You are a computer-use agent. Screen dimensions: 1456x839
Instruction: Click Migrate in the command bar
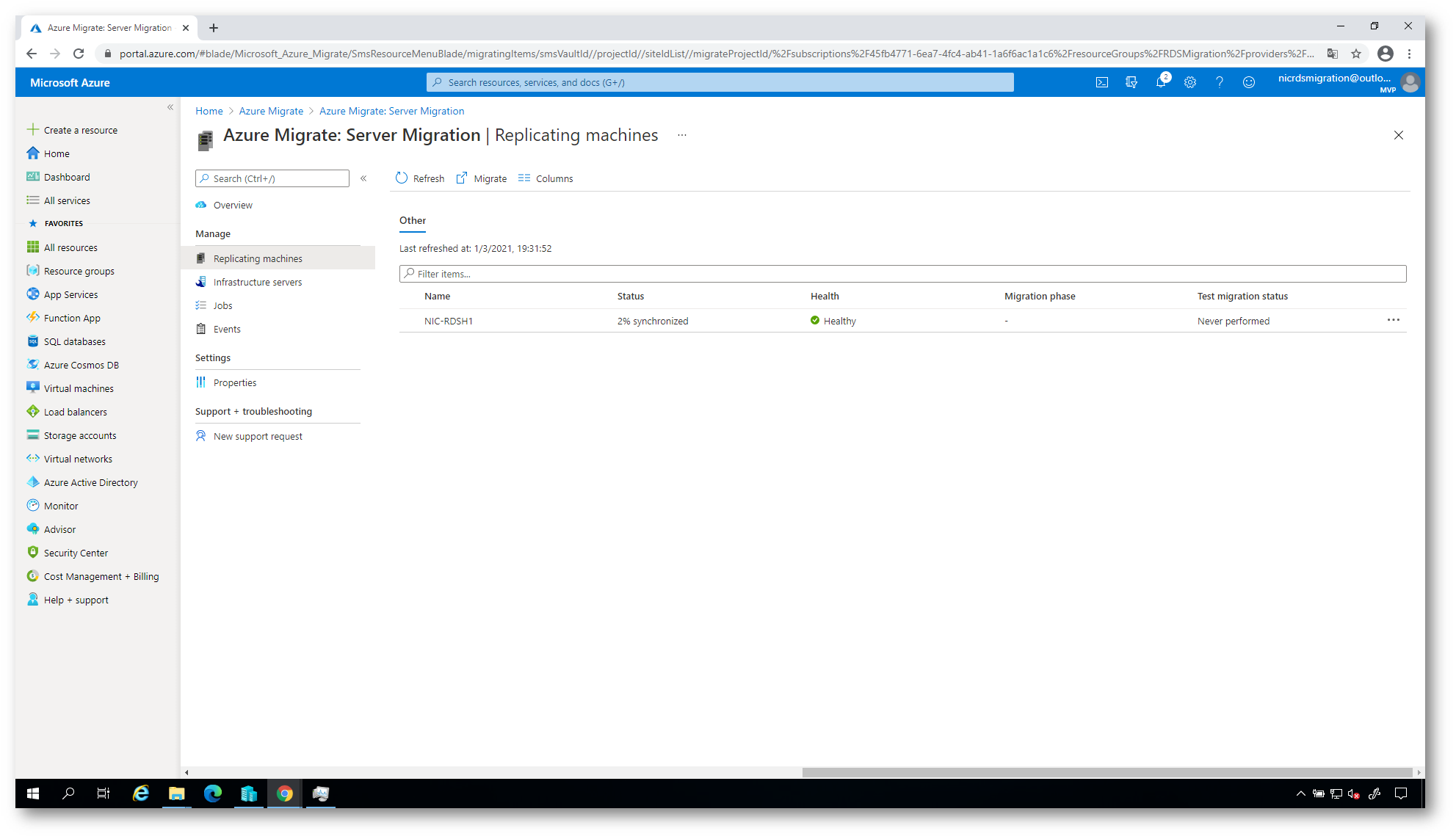click(482, 178)
